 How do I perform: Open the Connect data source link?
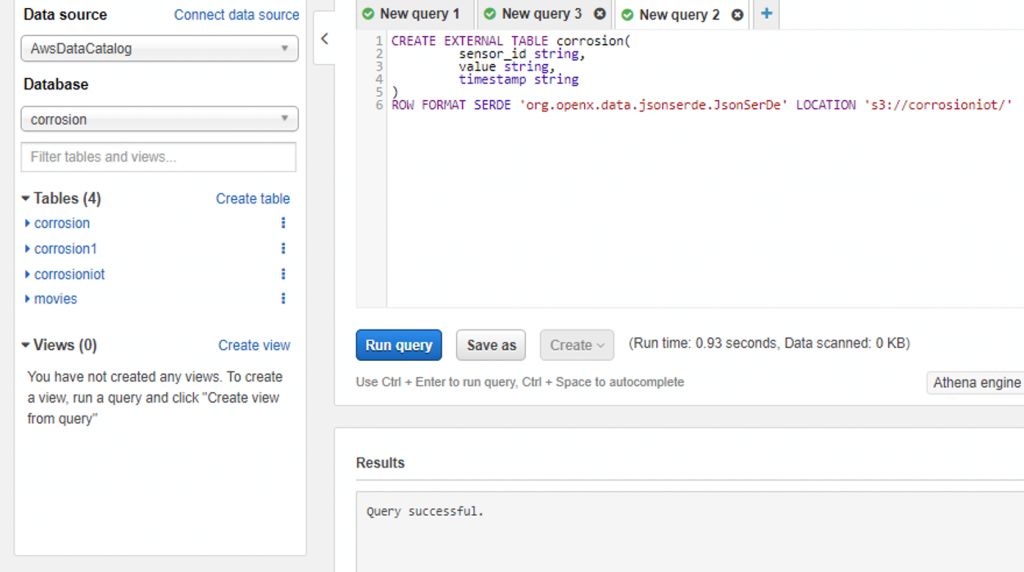tap(236, 14)
